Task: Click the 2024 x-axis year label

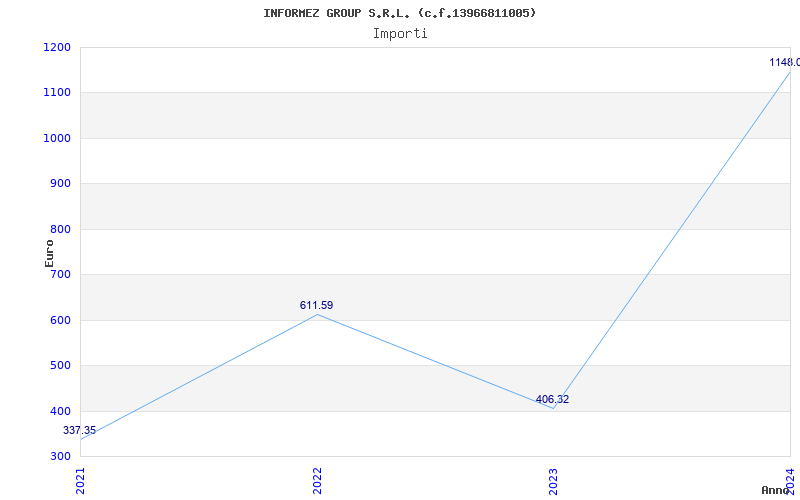Action: point(791,481)
